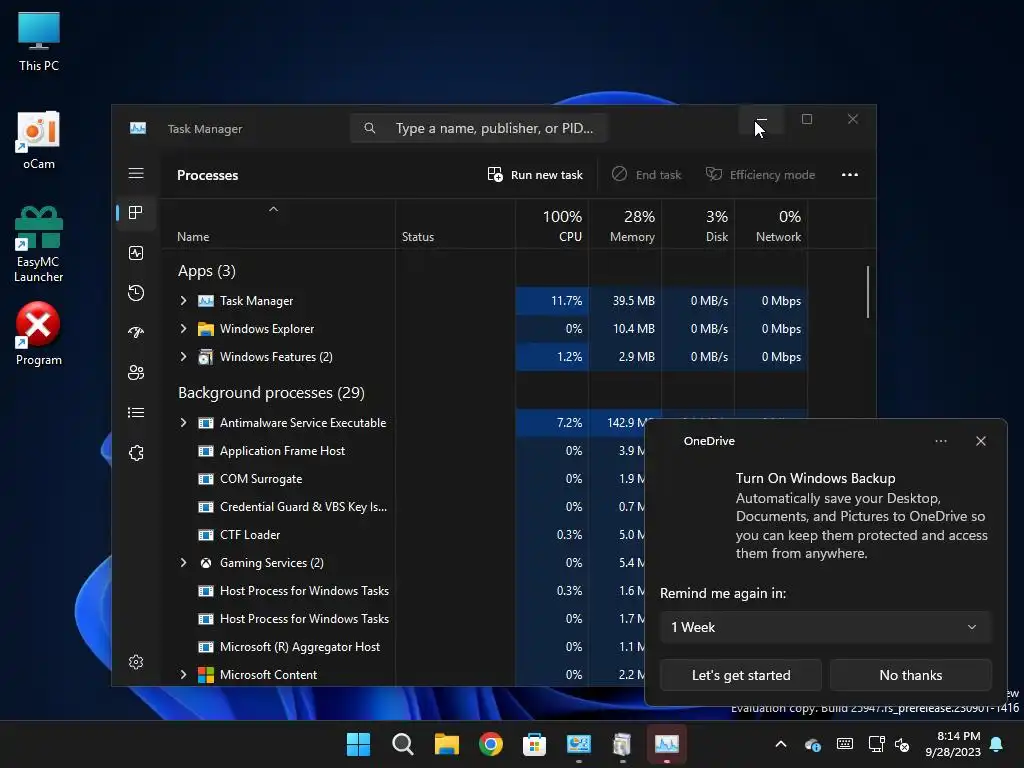The image size is (1024, 768).
Task: Launch Google Chrome from the taskbar
Action: coord(490,744)
